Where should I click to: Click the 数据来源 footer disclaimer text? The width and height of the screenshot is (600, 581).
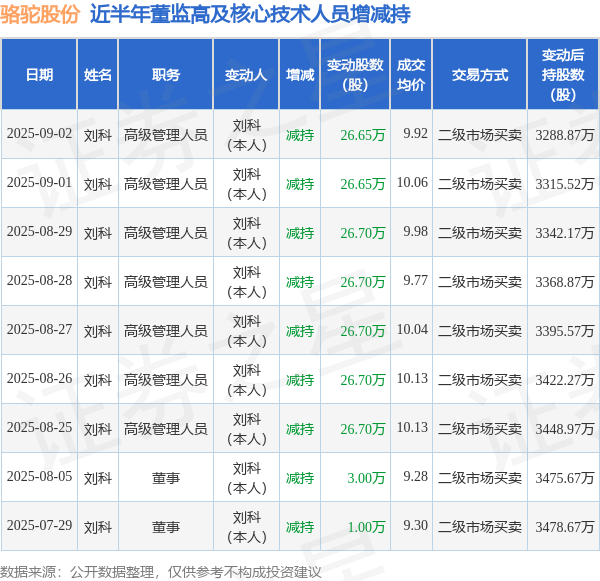point(161,572)
